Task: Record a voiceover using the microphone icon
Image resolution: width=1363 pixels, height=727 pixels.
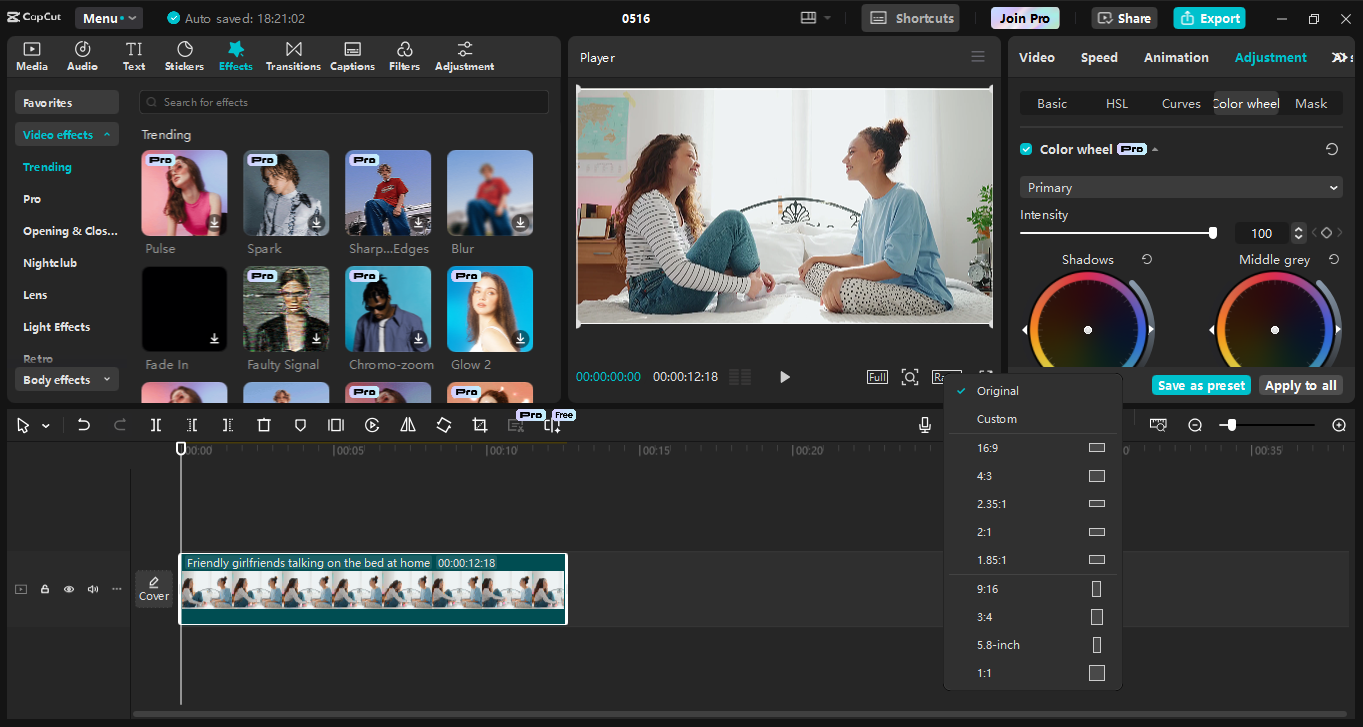Action: point(925,424)
